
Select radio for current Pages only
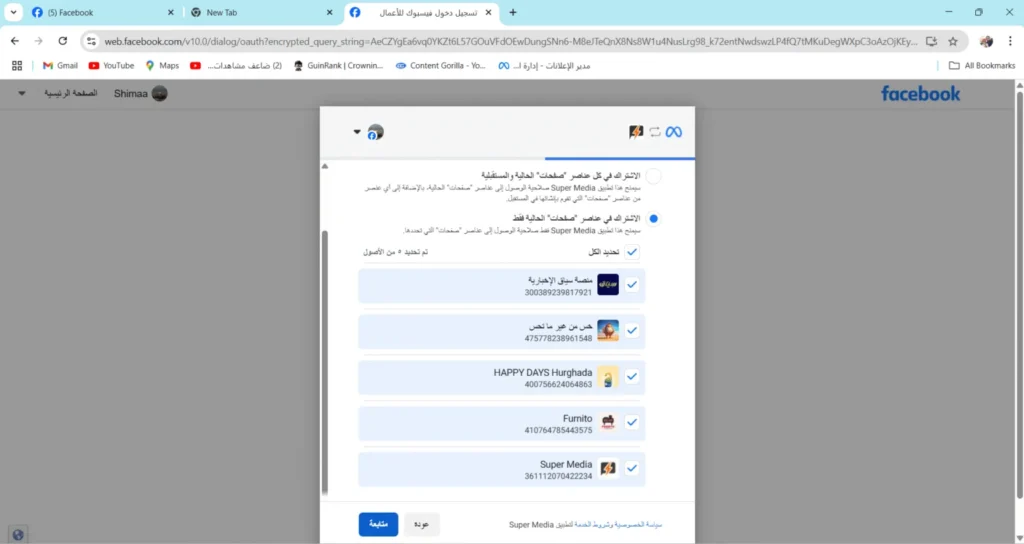[x=653, y=219]
